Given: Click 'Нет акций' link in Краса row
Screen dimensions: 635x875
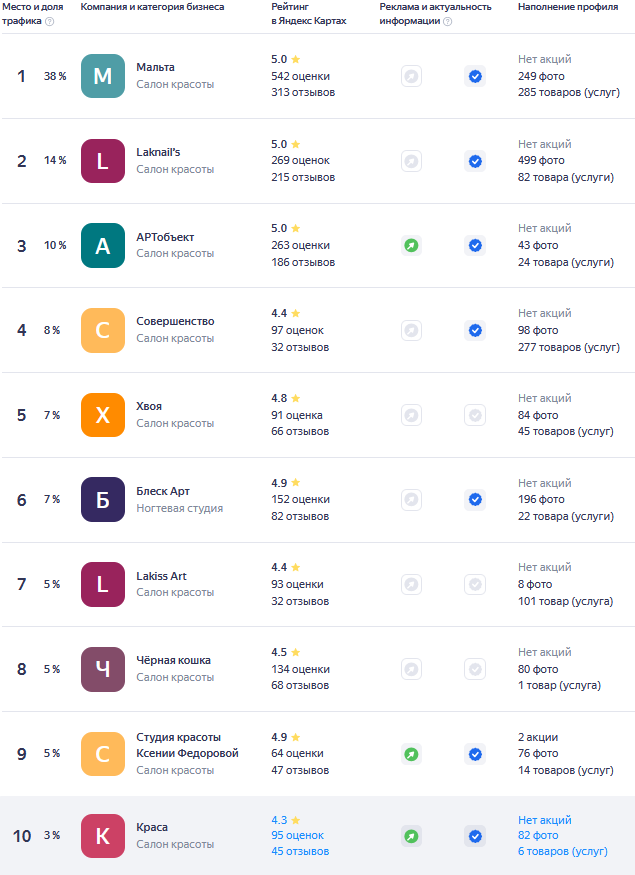Looking at the screenshot, I should 545,820.
